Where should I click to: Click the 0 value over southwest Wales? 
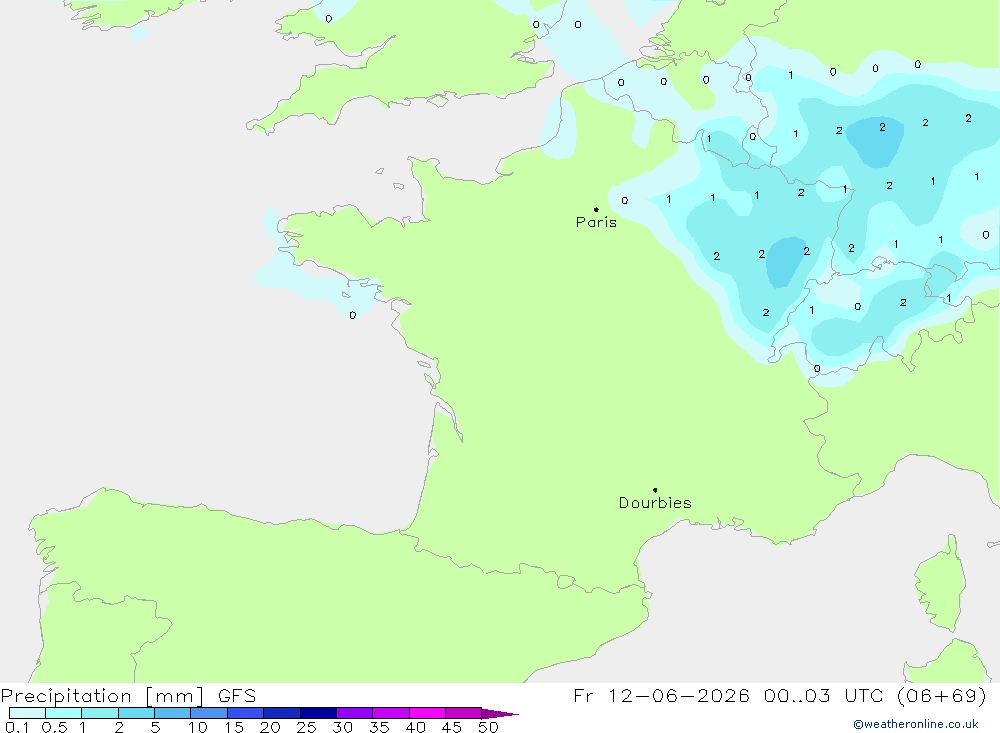click(x=328, y=19)
